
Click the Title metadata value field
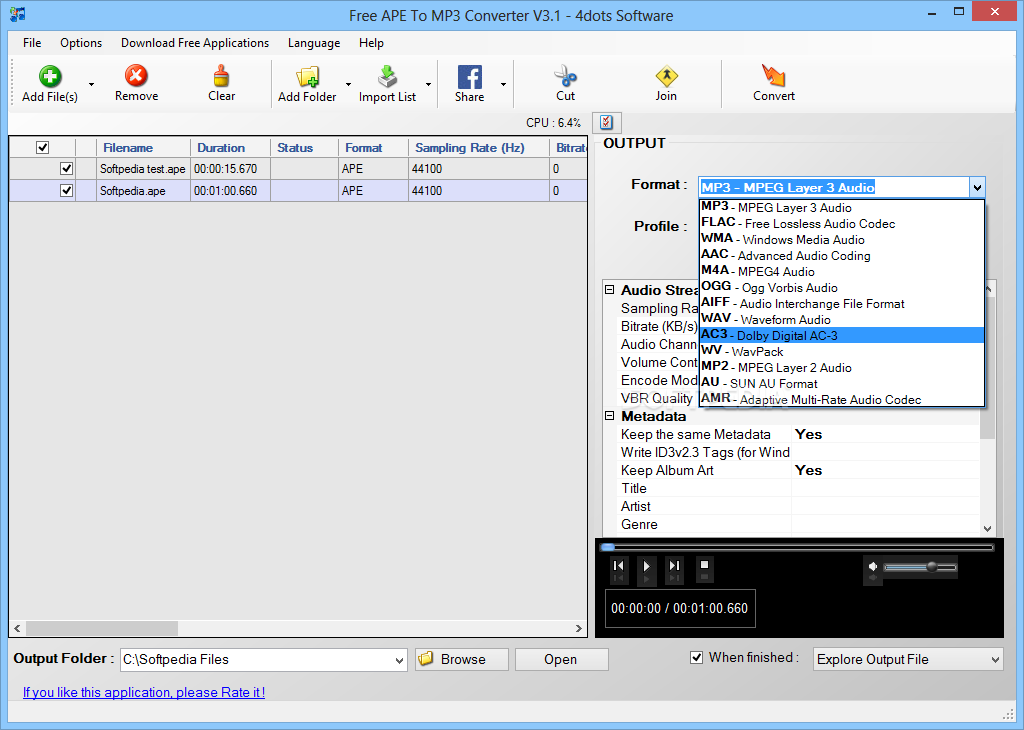click(885, 488)
